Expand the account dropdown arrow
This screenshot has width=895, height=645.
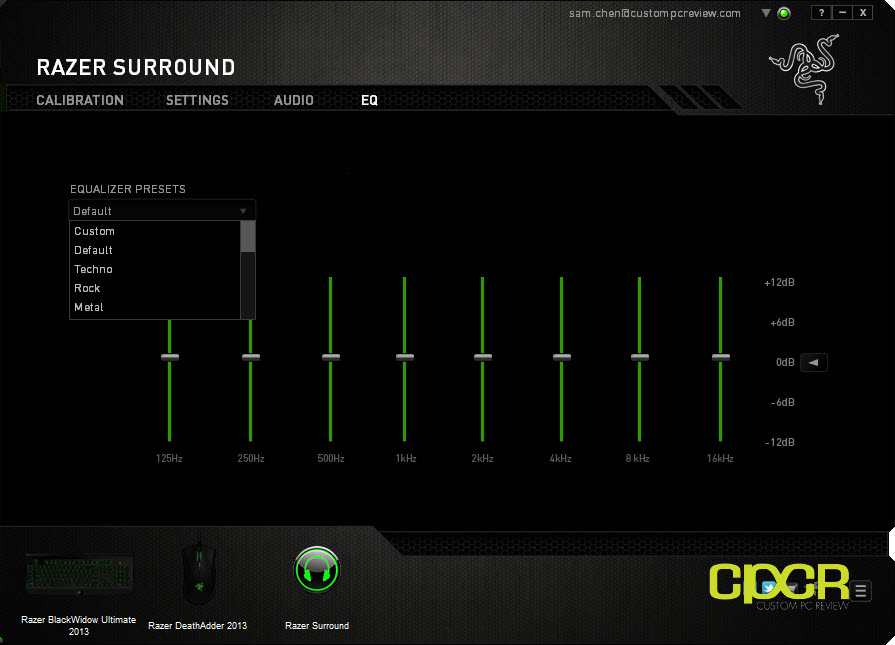[x=766, y=13]
